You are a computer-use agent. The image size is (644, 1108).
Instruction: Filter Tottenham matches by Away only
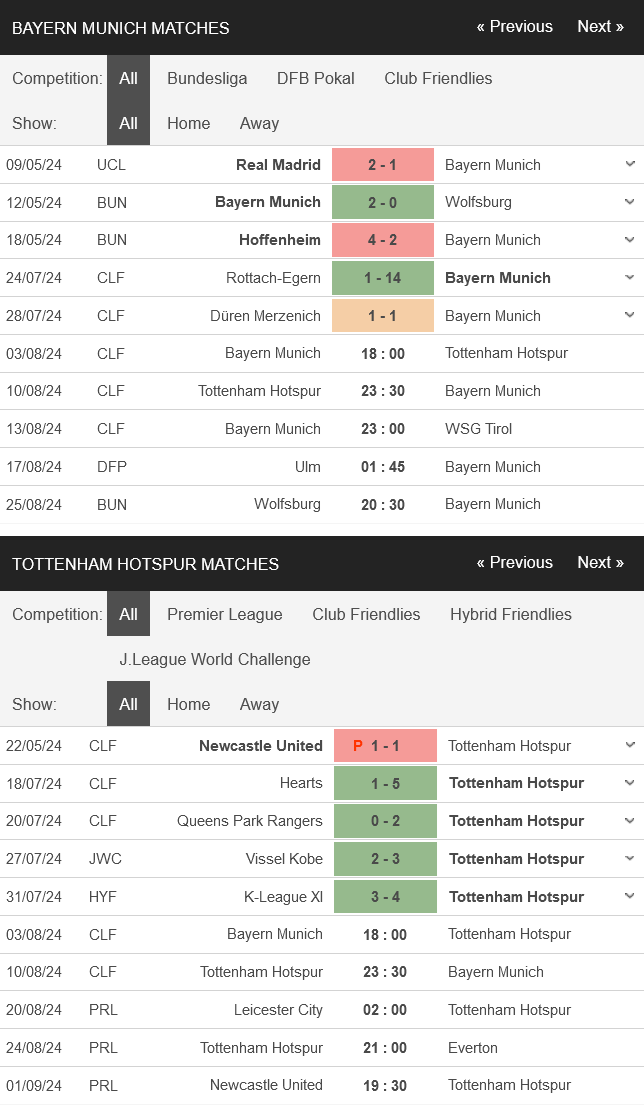tap(259, 704)
